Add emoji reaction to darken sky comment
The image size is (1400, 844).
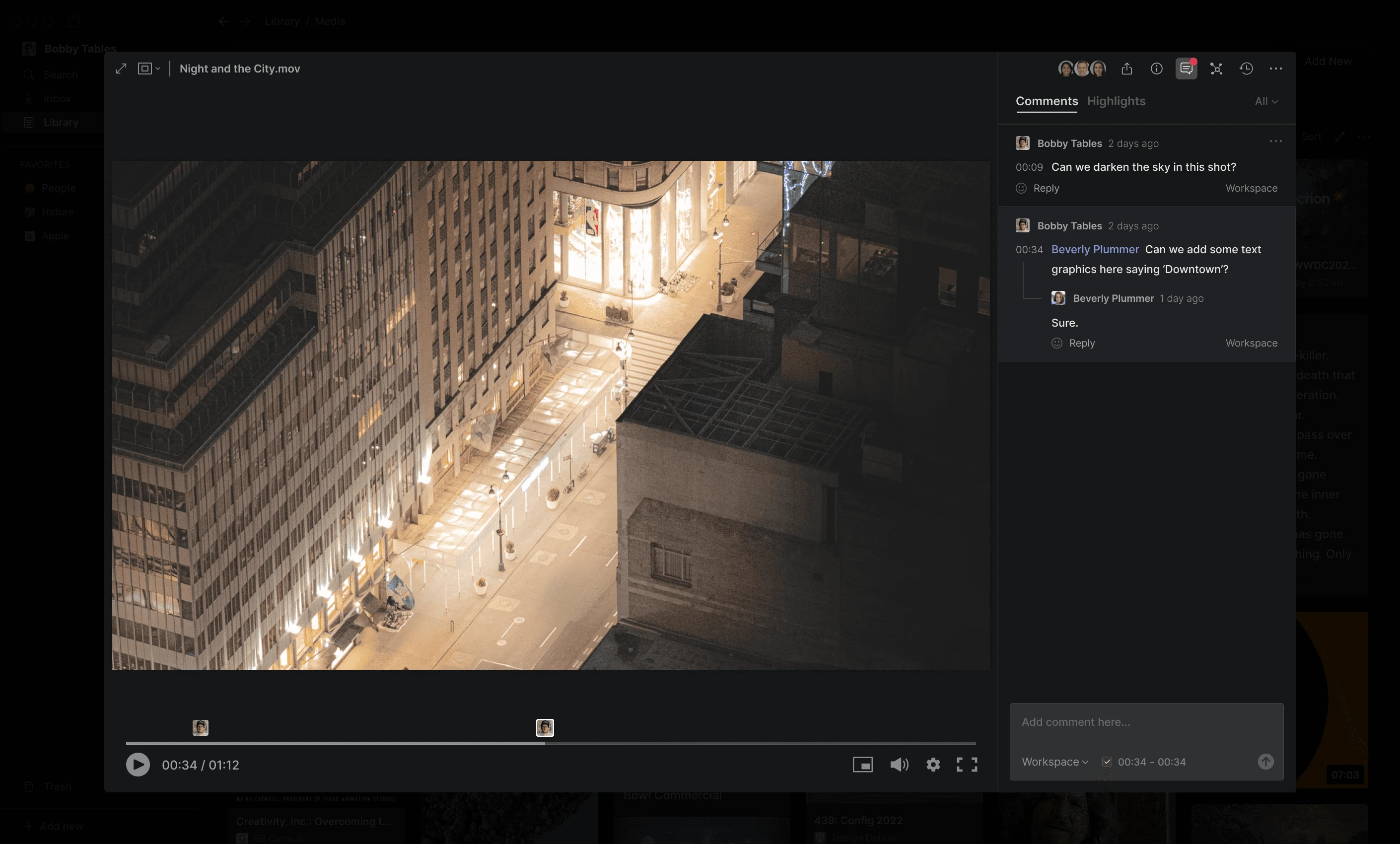[1021, 188]
